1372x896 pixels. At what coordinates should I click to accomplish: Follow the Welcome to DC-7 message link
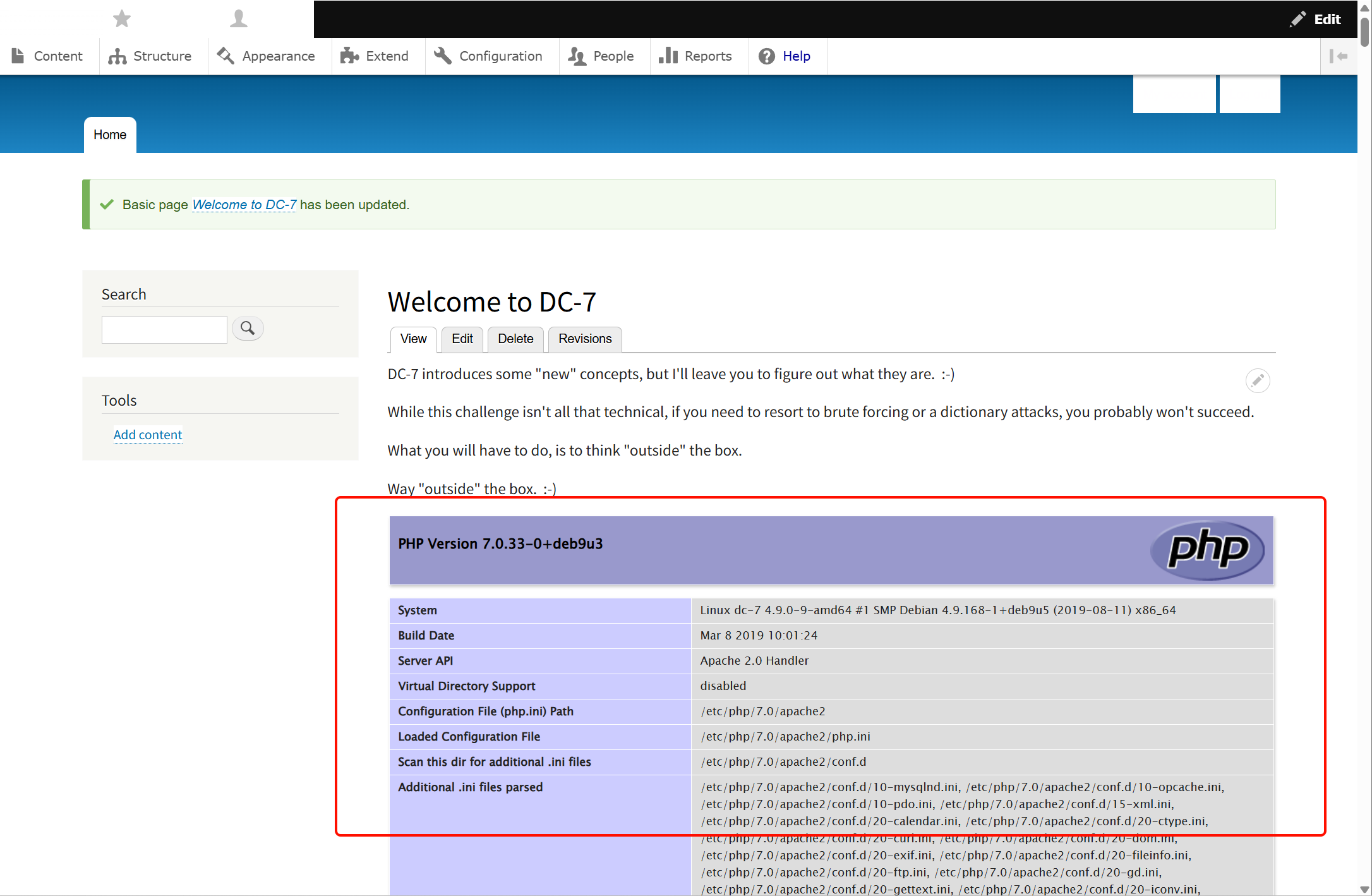(x=244, y=205)
